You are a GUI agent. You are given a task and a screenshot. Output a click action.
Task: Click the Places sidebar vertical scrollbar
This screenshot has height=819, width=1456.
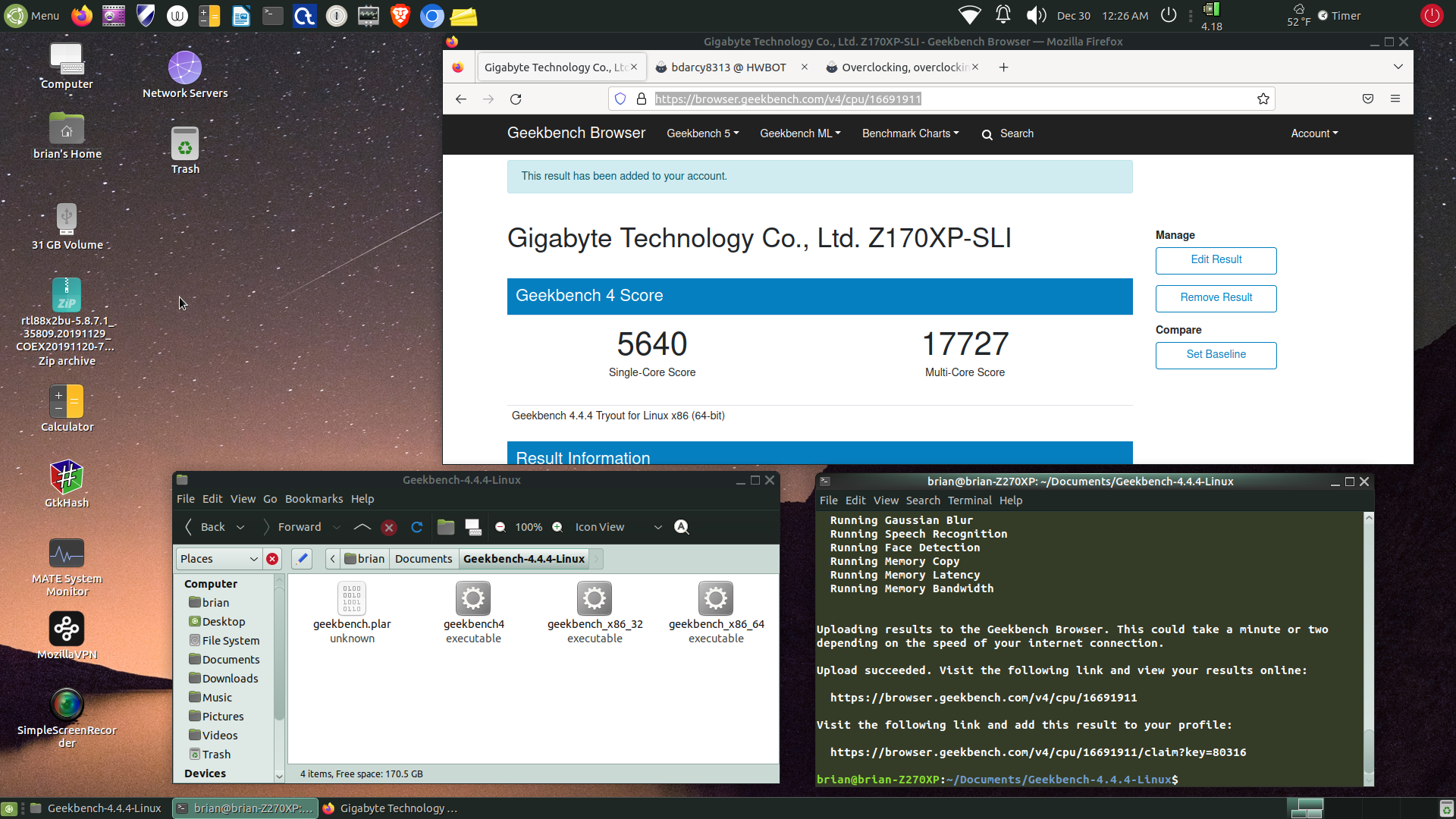click(278, 677)
